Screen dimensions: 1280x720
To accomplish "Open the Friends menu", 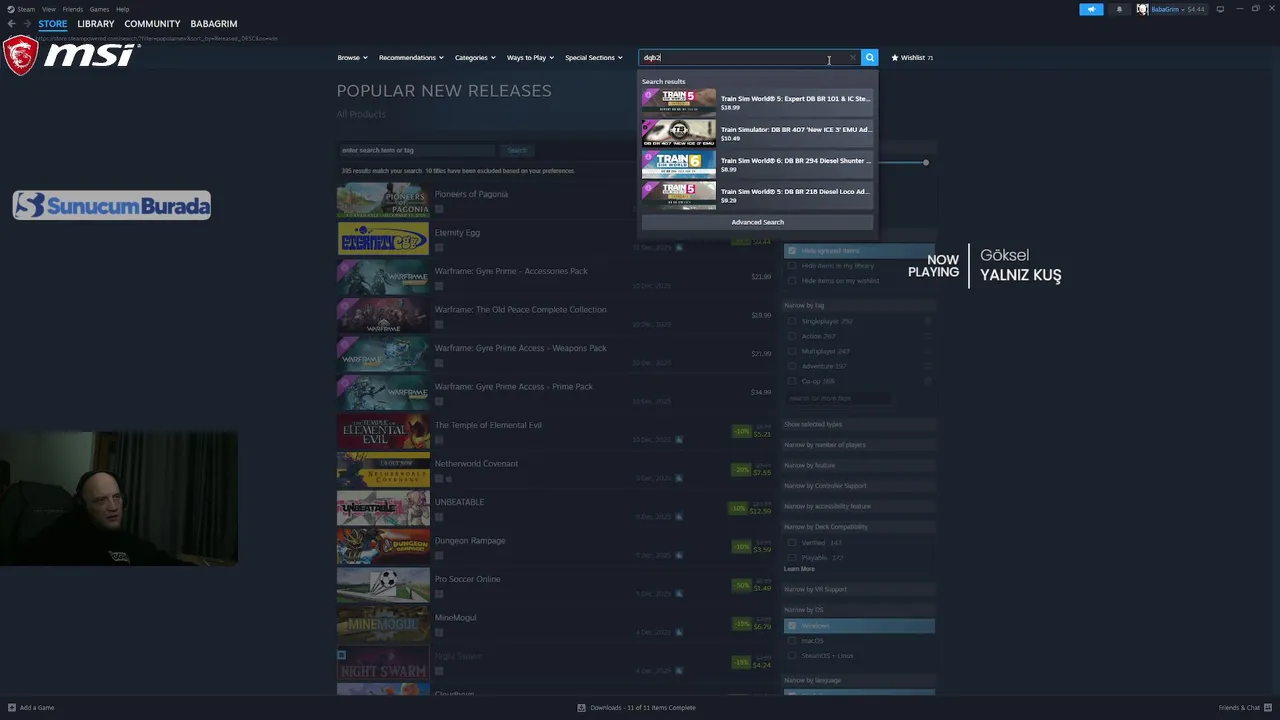I will point(73,9).
